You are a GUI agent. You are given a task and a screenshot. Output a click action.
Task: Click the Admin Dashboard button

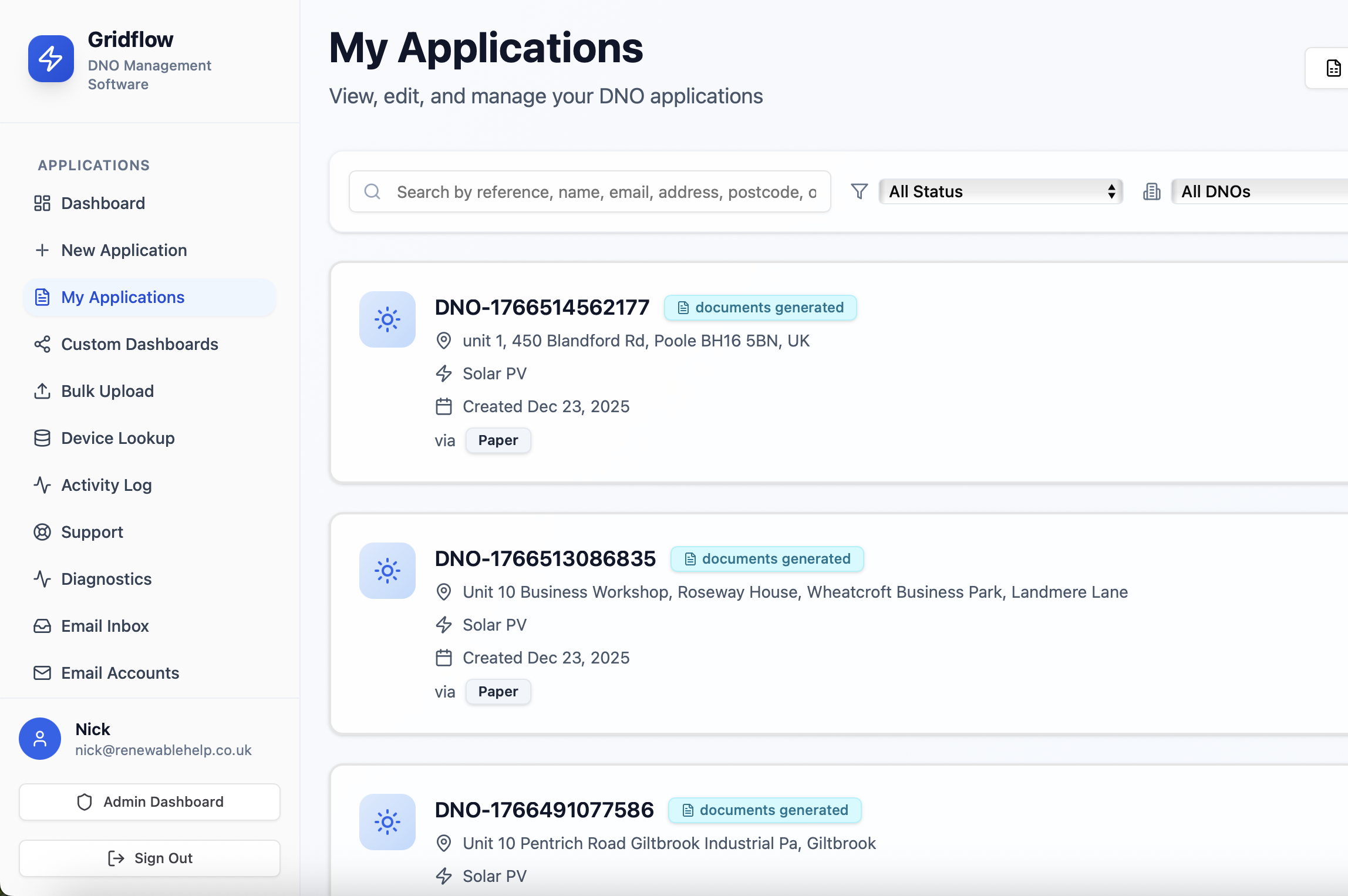(x=150, y=802)
